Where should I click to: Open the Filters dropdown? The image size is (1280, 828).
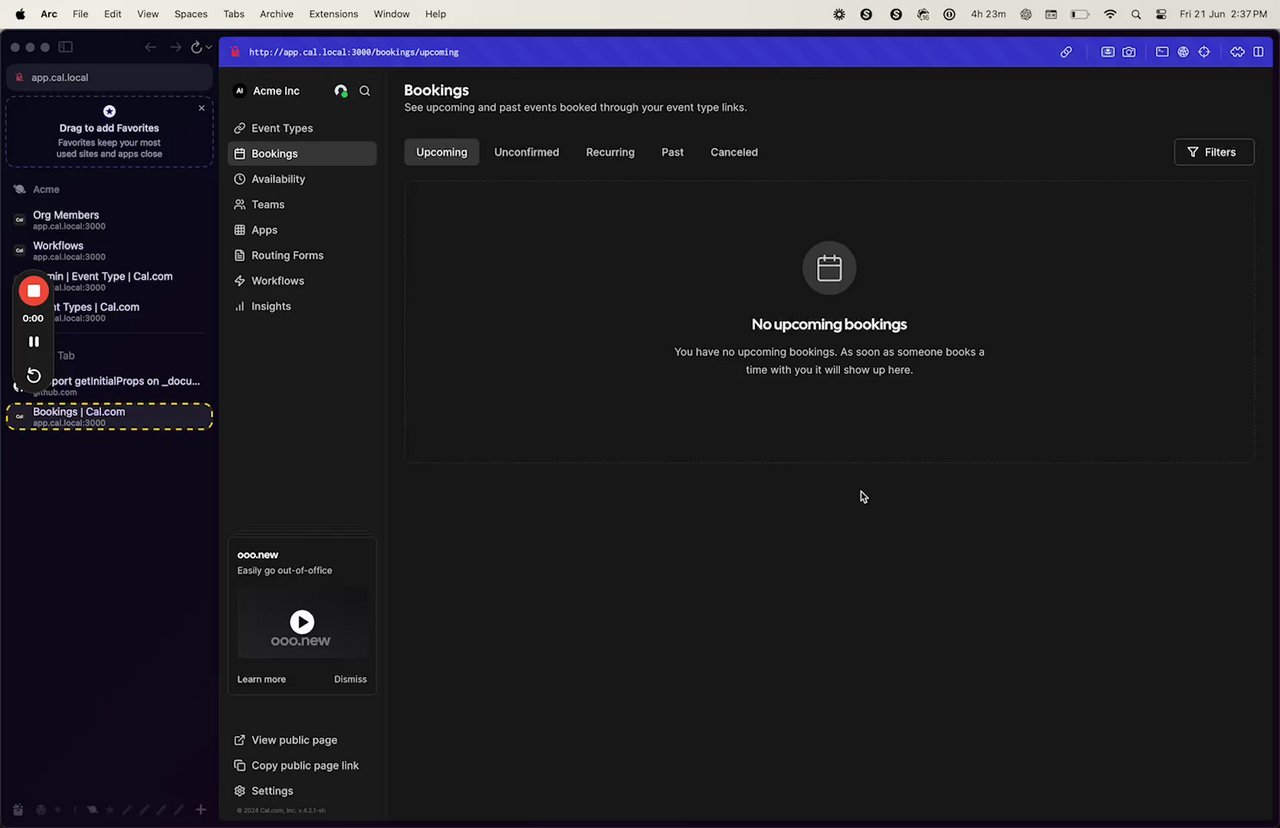click(x=1214, y=152)
